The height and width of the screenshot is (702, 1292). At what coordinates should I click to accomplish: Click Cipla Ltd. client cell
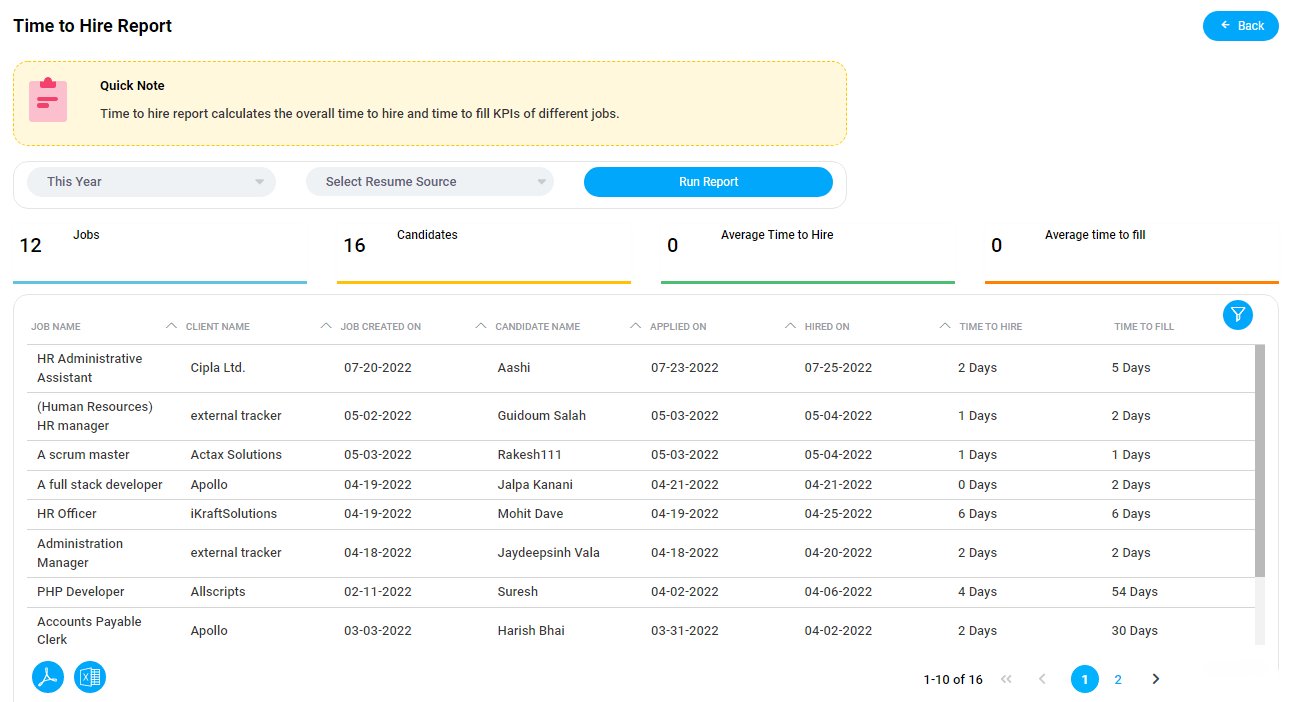[x=218, y=368]
